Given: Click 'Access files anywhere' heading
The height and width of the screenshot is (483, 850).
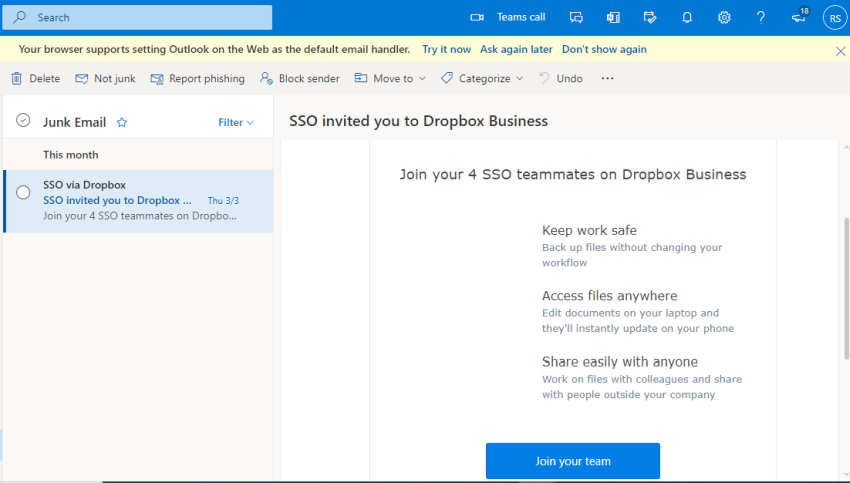Looking at the screenshot, I should (609, 296).
